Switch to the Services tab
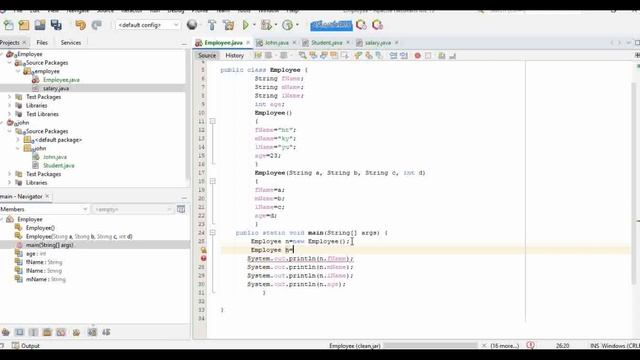Viewport: 640px width, 360px height. point(71,42)
